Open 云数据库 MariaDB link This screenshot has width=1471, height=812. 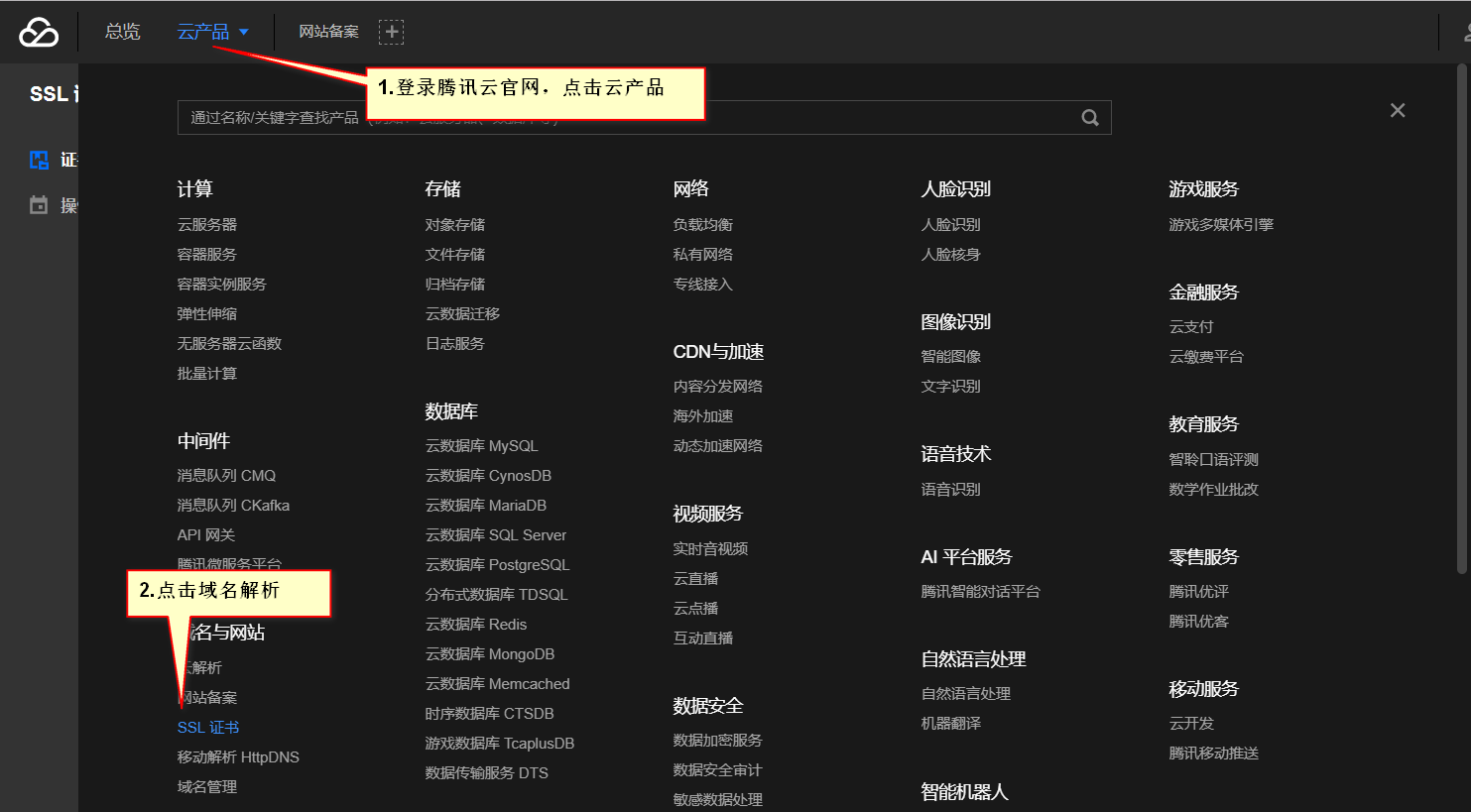pyautogui.click(x=486, y=506)
